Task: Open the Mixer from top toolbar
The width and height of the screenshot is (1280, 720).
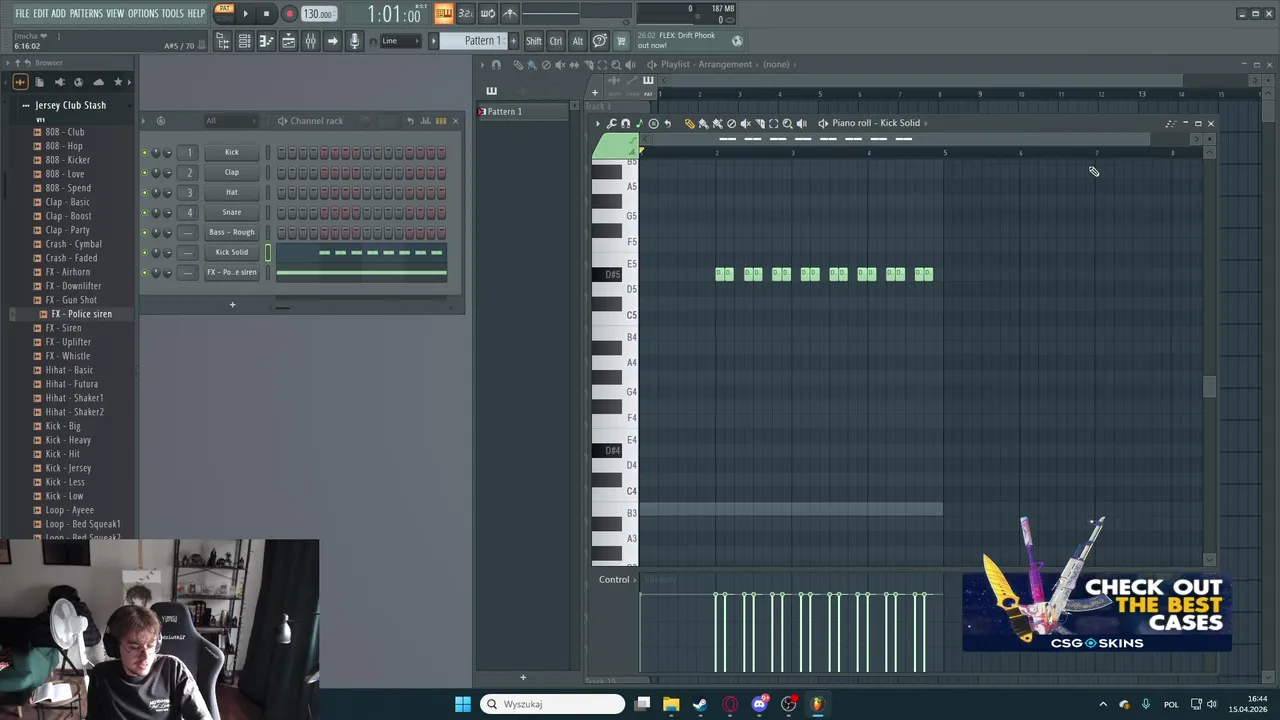Action: click(310, 41)
